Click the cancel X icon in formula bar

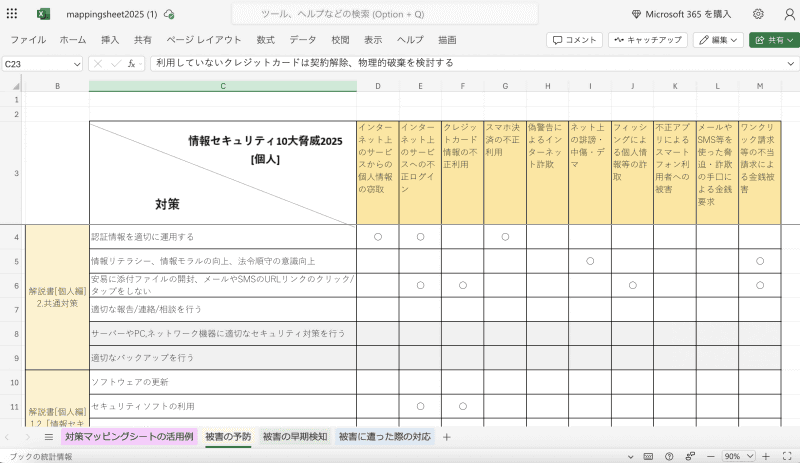point(98,64)
